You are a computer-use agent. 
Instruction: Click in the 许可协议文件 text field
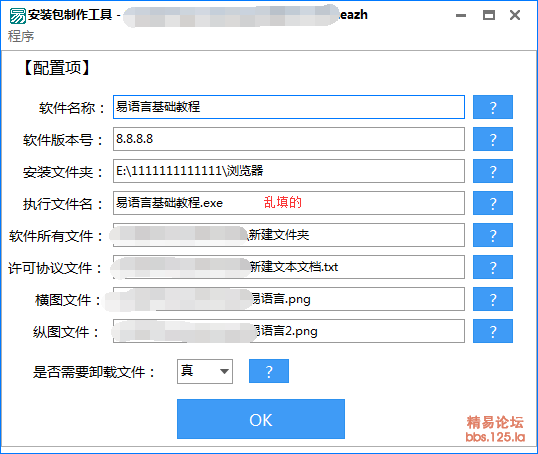pos(289,267)
